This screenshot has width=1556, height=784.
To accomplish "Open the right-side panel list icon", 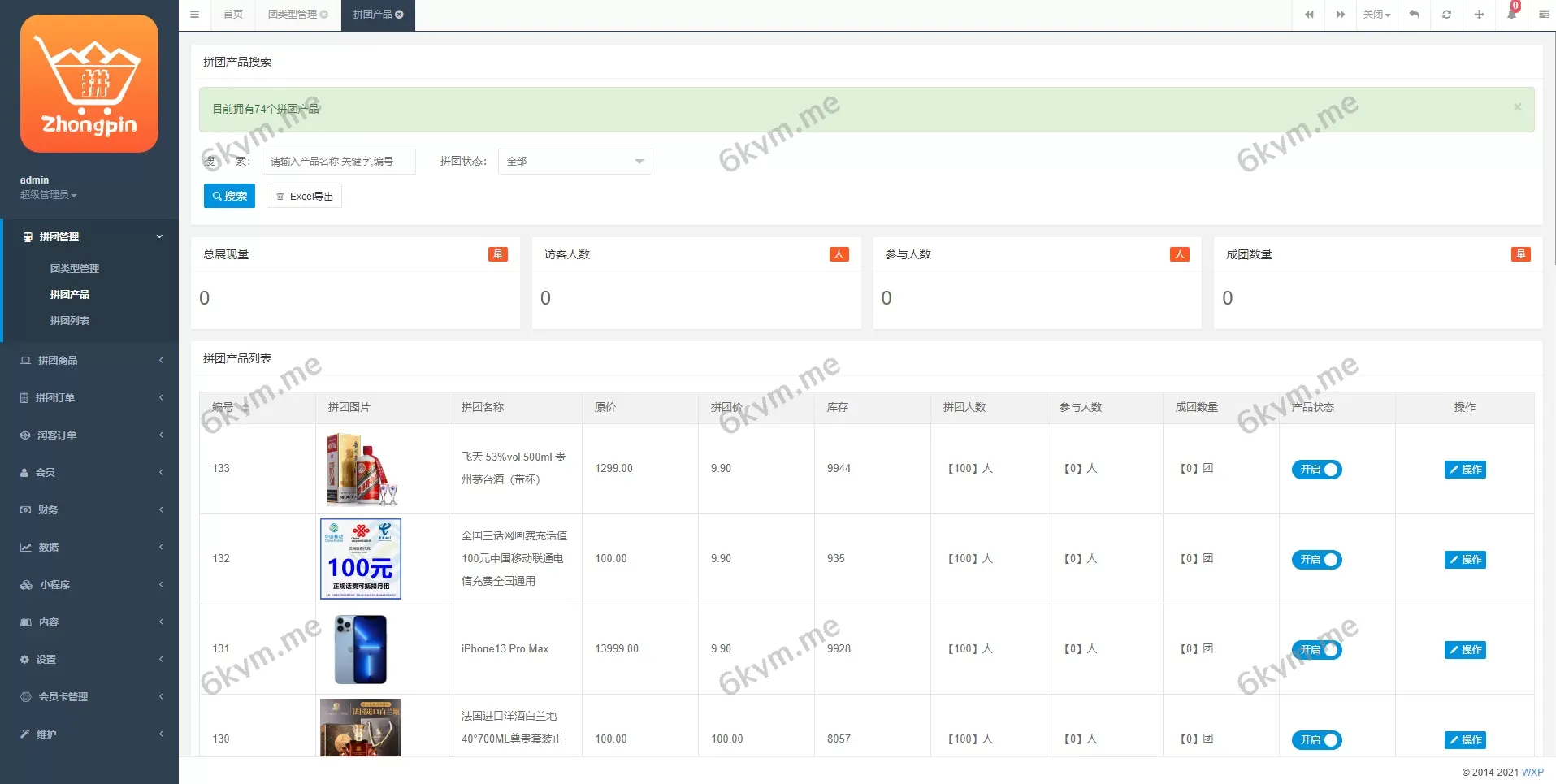I will click(1543, 15).
